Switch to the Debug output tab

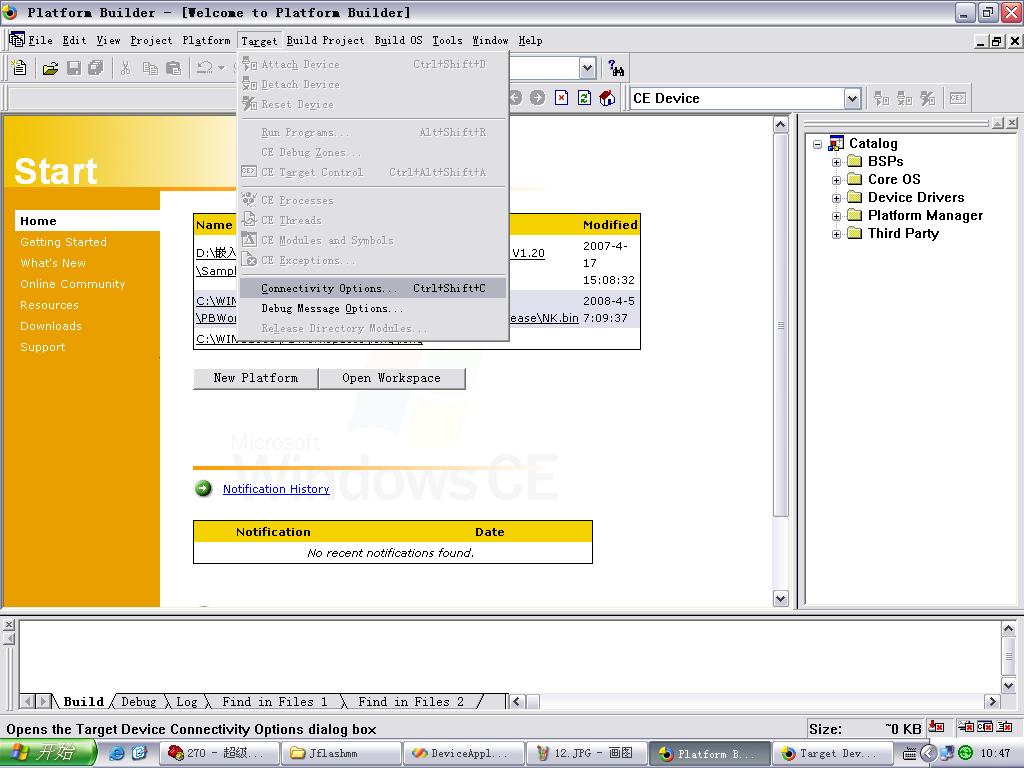click(138, 702)
